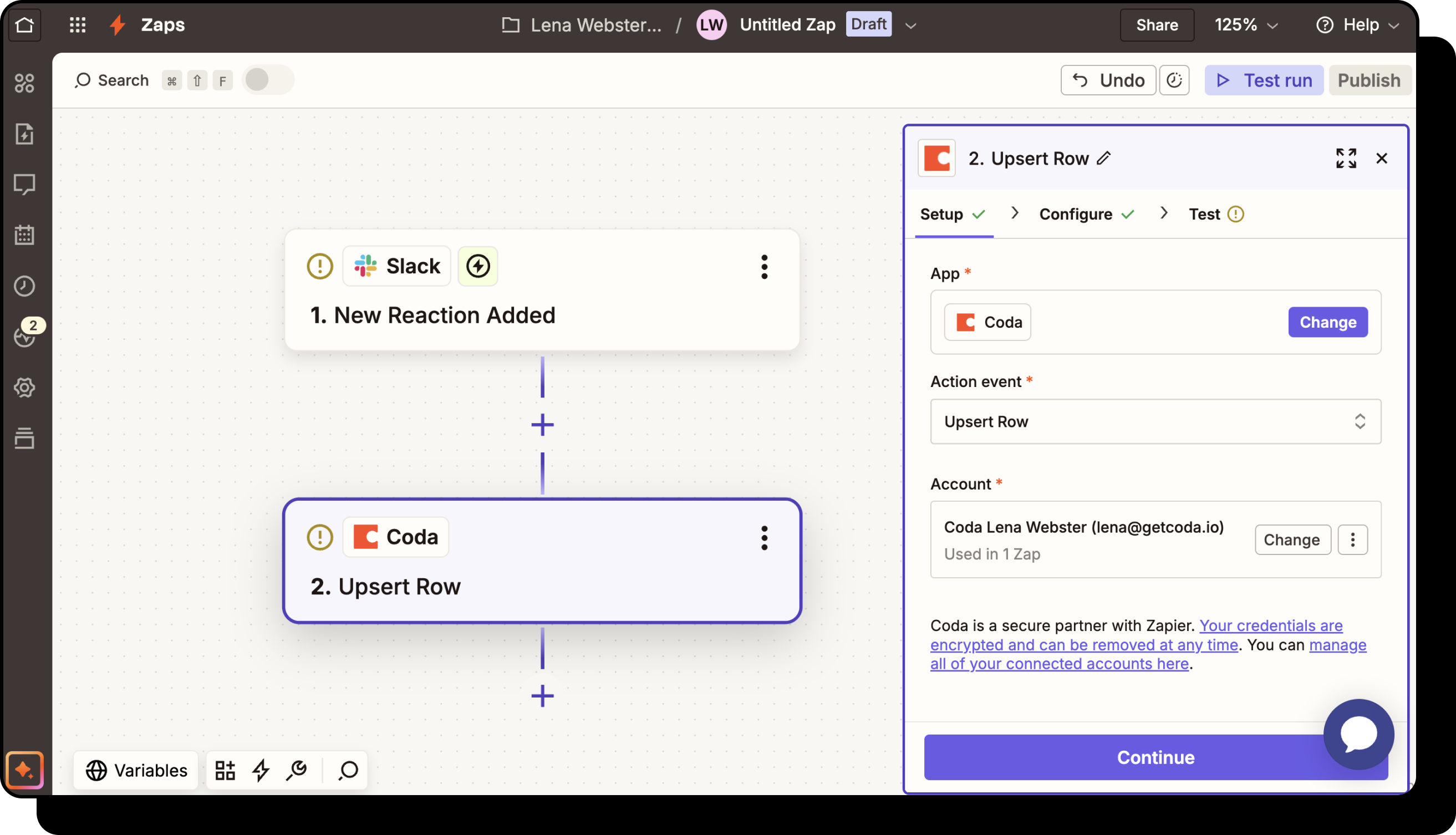
Task: Expand the Untitled Zap Draft chevron
Action: [910, 26]
